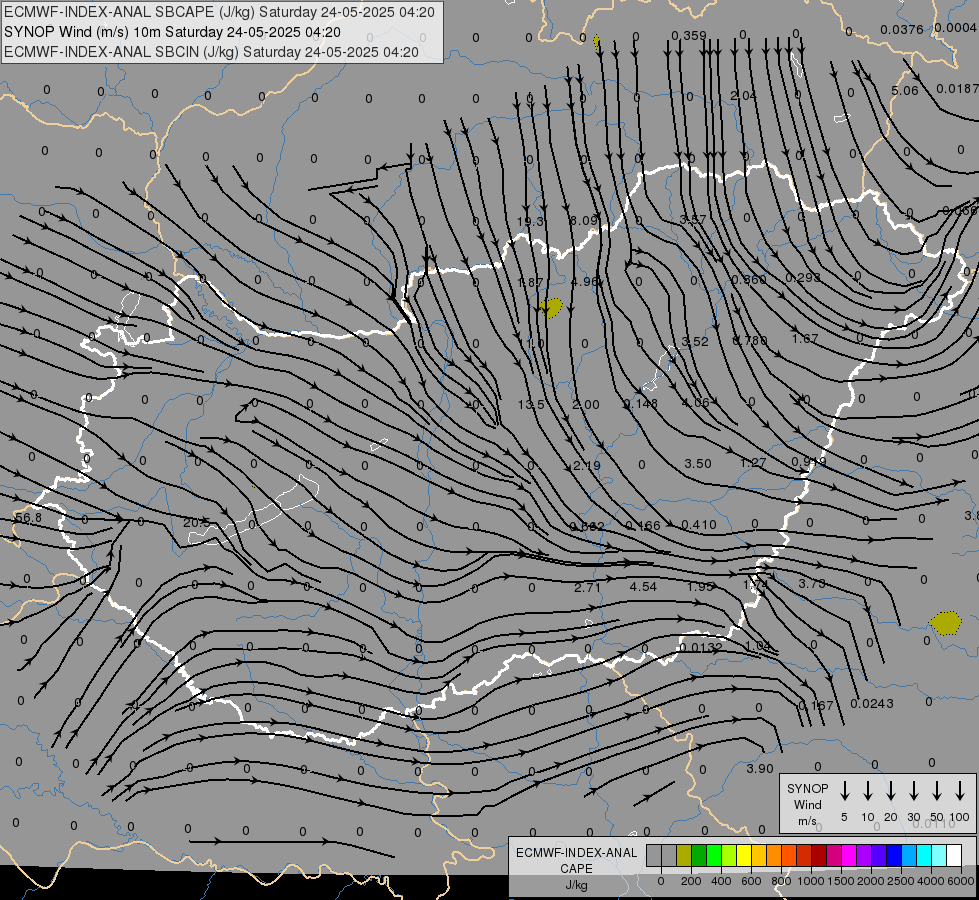
Task: Click the '0.0376' value at top right
Action: pyautogui.click(x=902, y=29)
